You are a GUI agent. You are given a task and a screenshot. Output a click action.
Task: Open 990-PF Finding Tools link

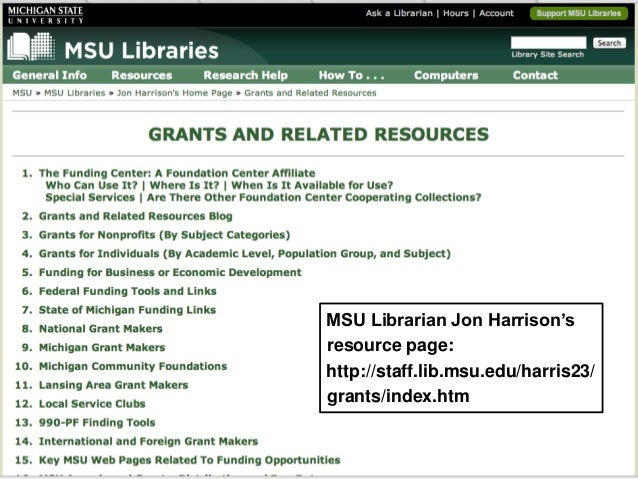coord(97,422)
